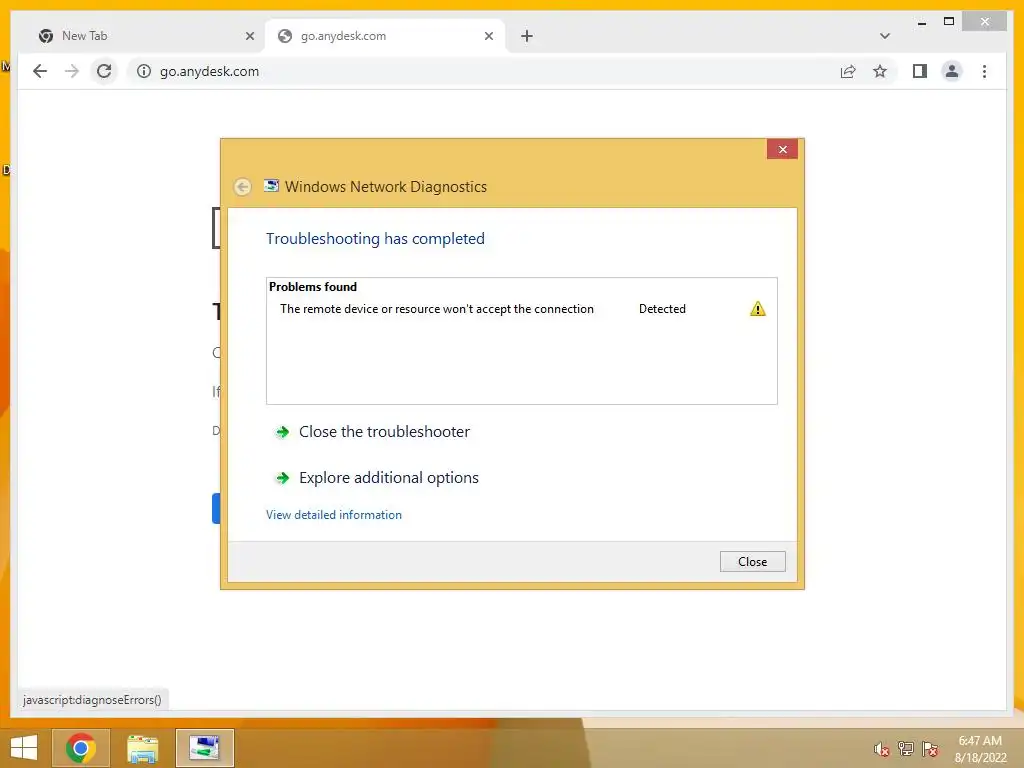The width and height of the screenshot is (1024, 768).
Task: Select the go.anydesk.com tab
Action: [x=384, y=36]
